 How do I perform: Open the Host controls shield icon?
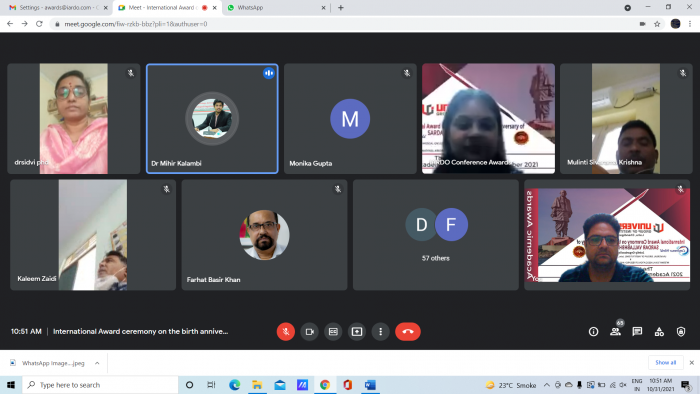[681, 332]
